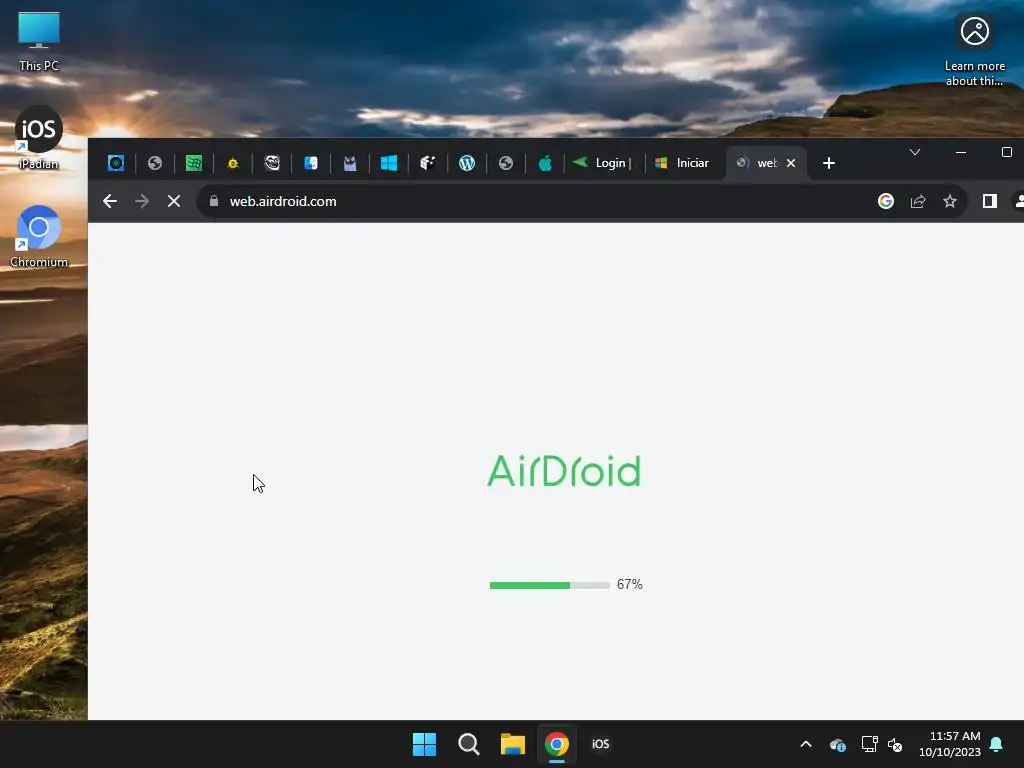Open the Windows Start menu
The height and width of the screenshot is (768, 1024).
tap(424, 744)
